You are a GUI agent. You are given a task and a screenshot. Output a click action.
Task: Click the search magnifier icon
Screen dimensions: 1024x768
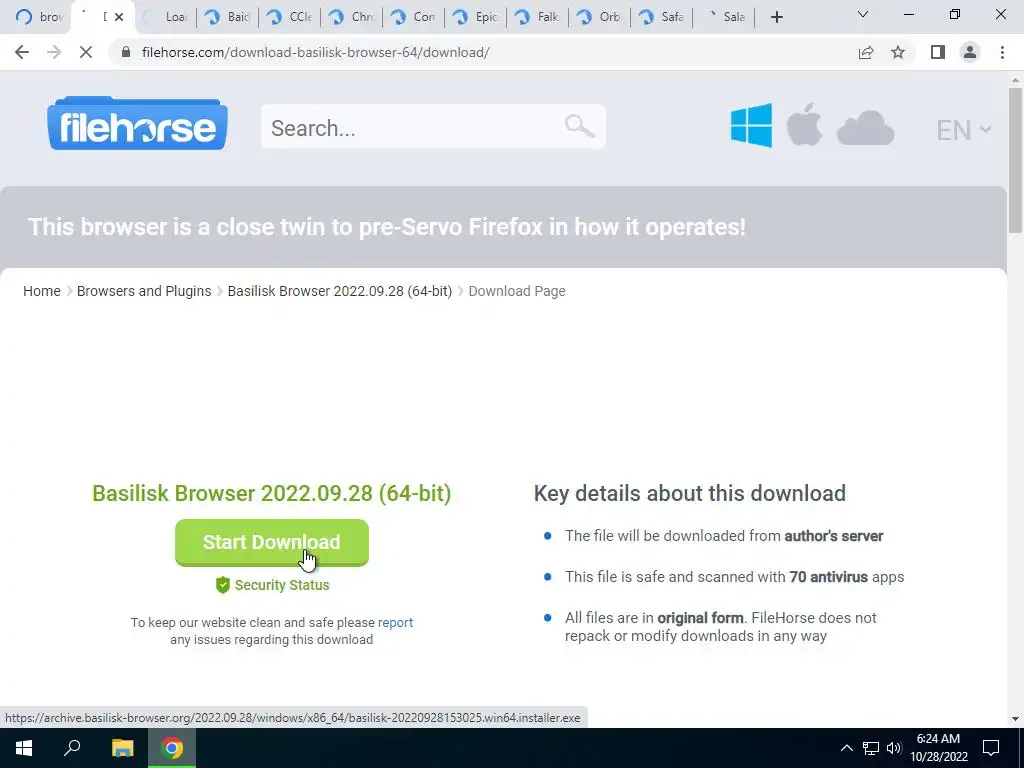click(x=579, y=125)
